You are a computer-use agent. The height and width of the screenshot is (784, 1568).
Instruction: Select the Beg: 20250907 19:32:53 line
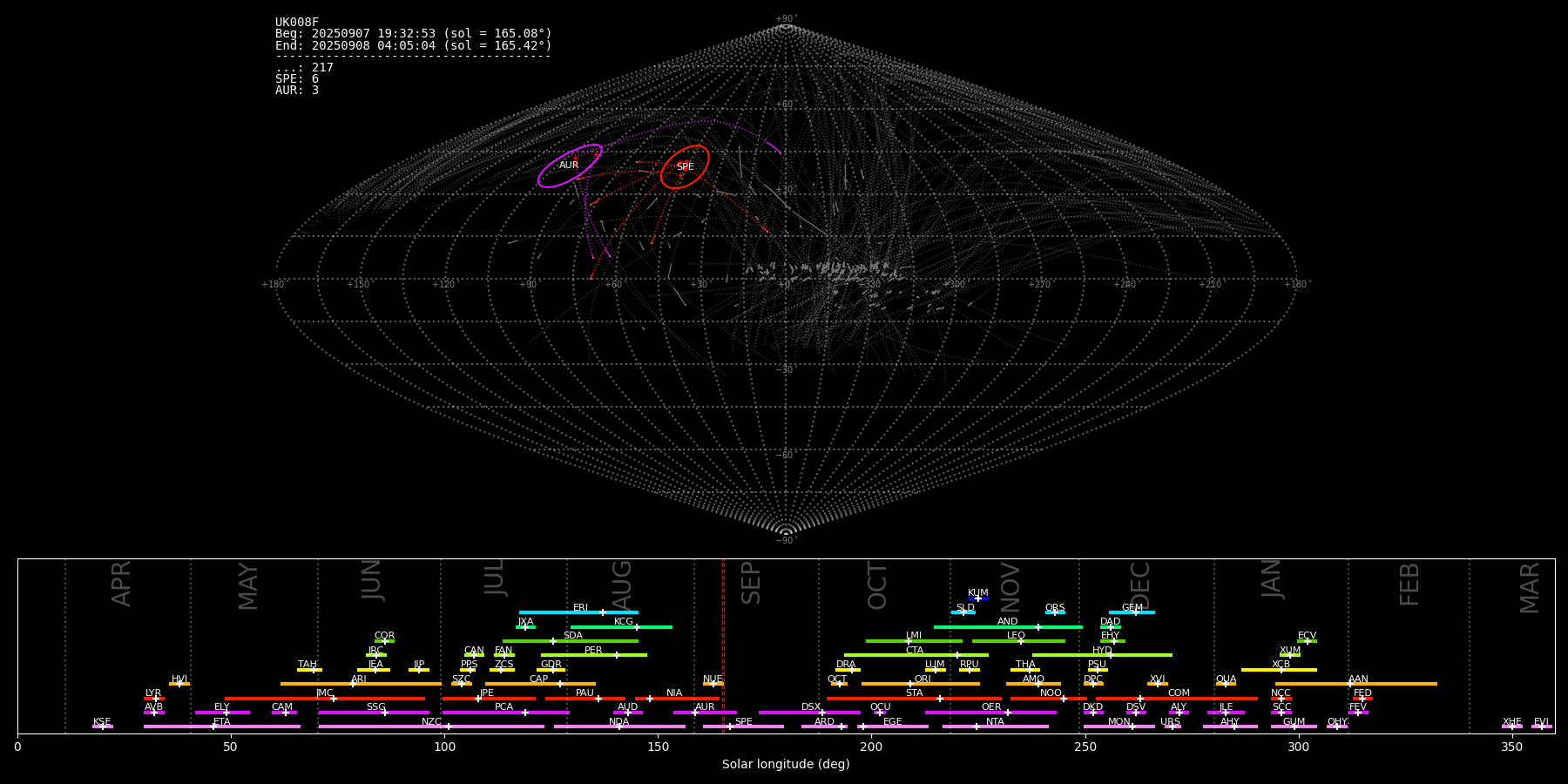point(414,34)
